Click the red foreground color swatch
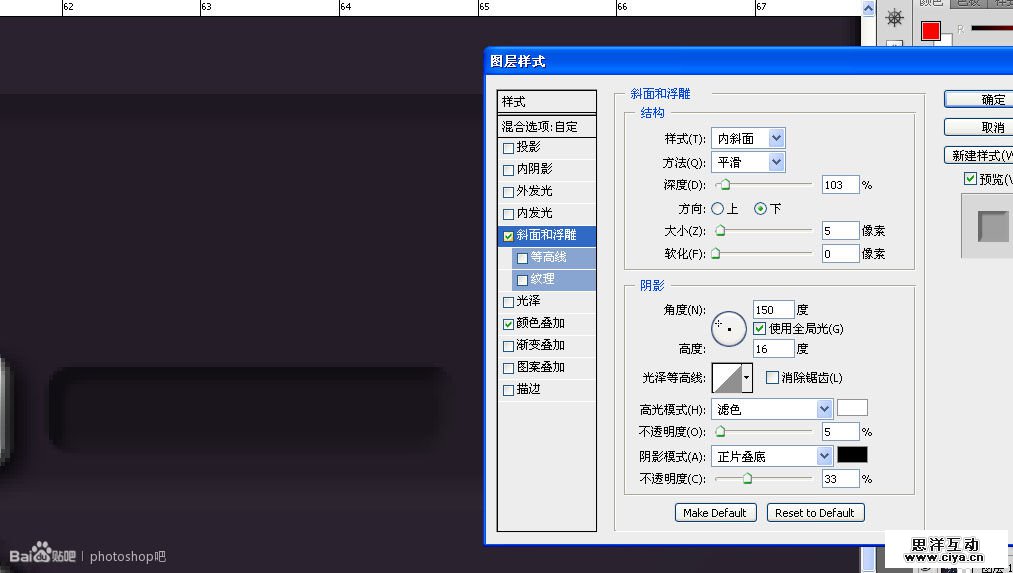Screen dimensions: 1013x573 coord(930,31)
